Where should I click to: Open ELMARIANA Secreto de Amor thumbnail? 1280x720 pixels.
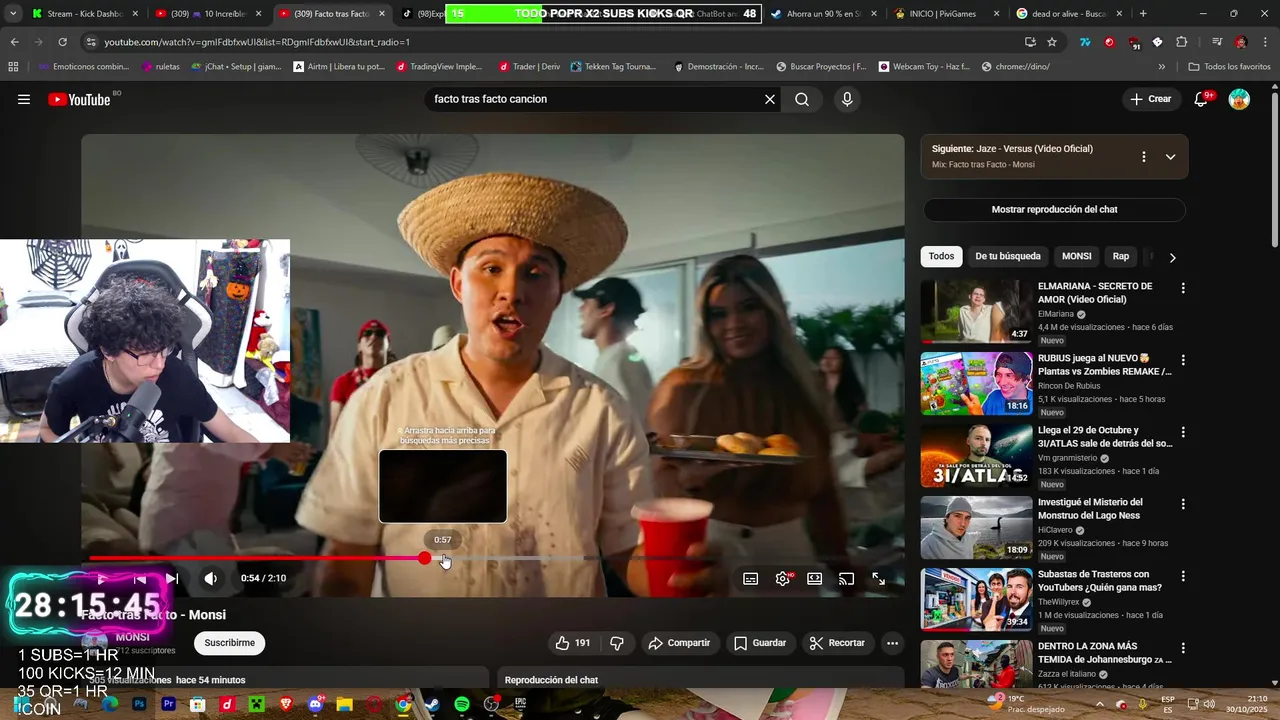pos(976,311)
